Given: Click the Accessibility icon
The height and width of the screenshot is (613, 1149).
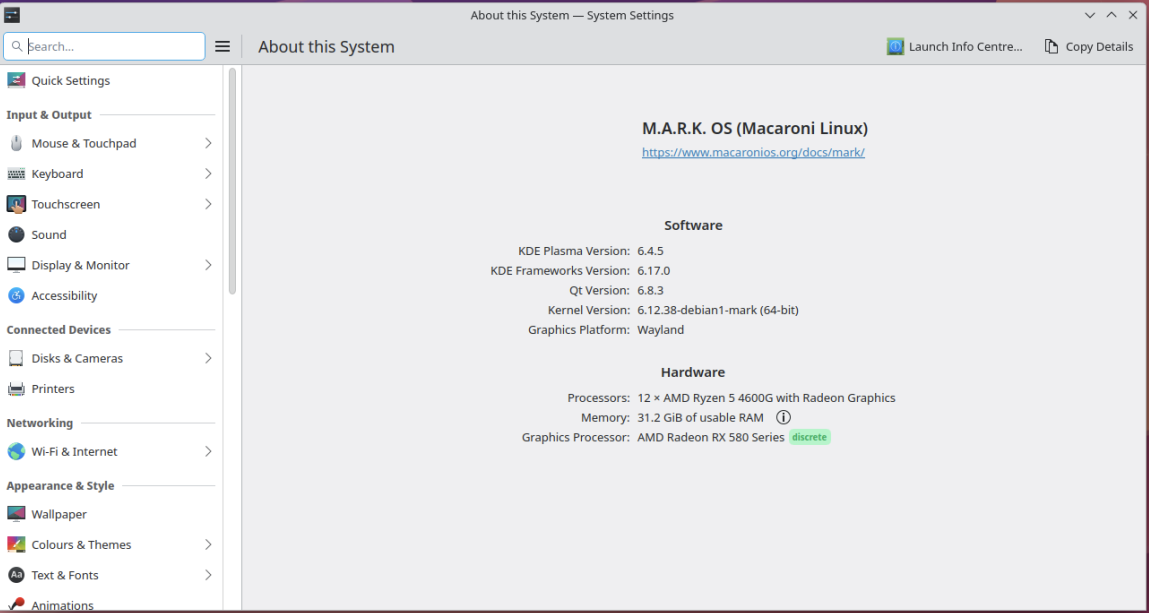Looking at the screenshot, I should (x=16, y=296).
